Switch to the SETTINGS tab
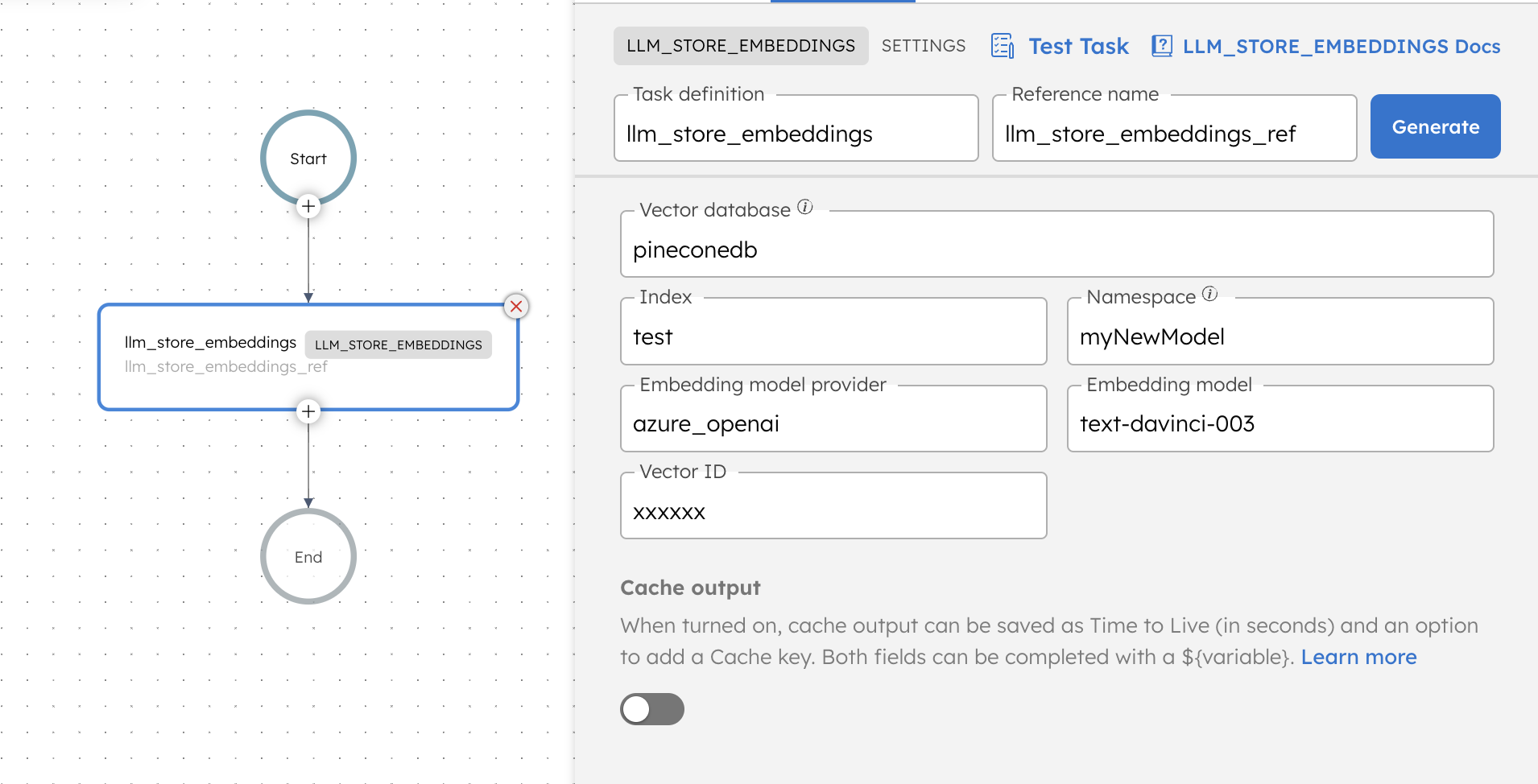Screen dimensions: 1538x784 pyautogui.click(x=924, y=46)
